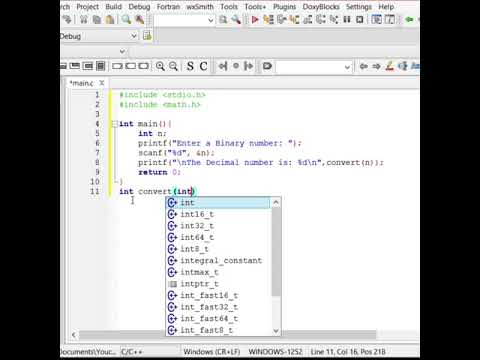Open the Debugging windows icon

377,20
